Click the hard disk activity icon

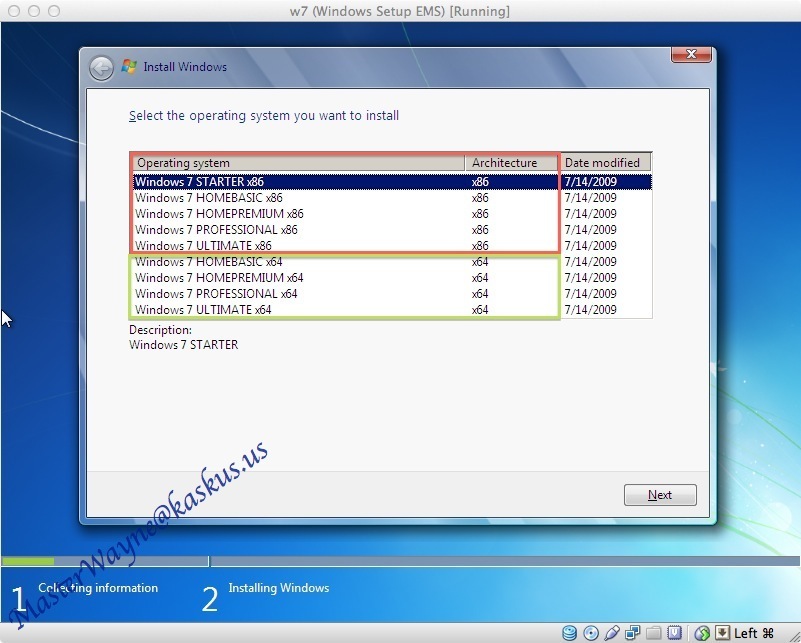point(570,633)
